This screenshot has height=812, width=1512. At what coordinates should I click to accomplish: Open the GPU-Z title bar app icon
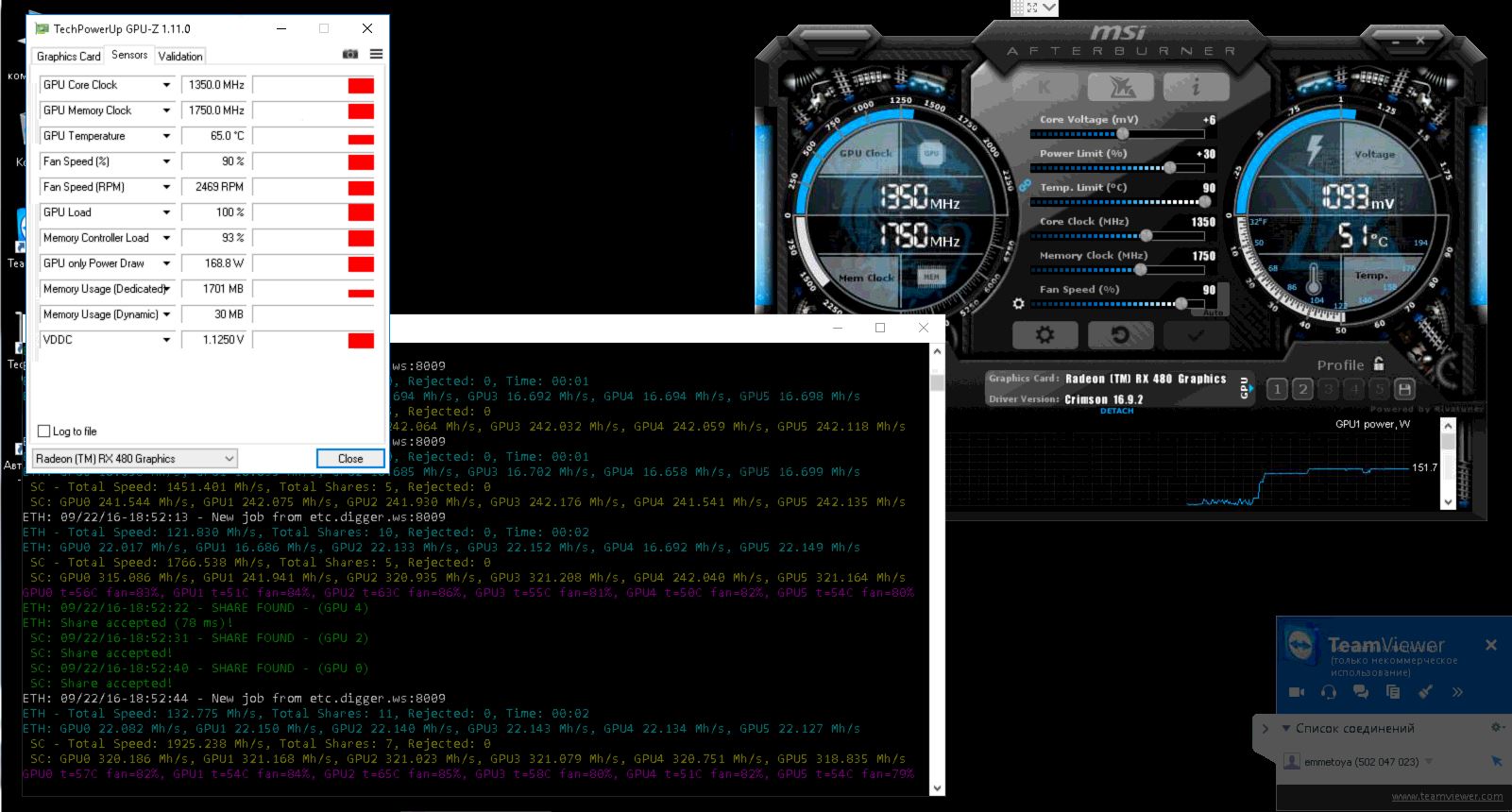pos(41,28)
